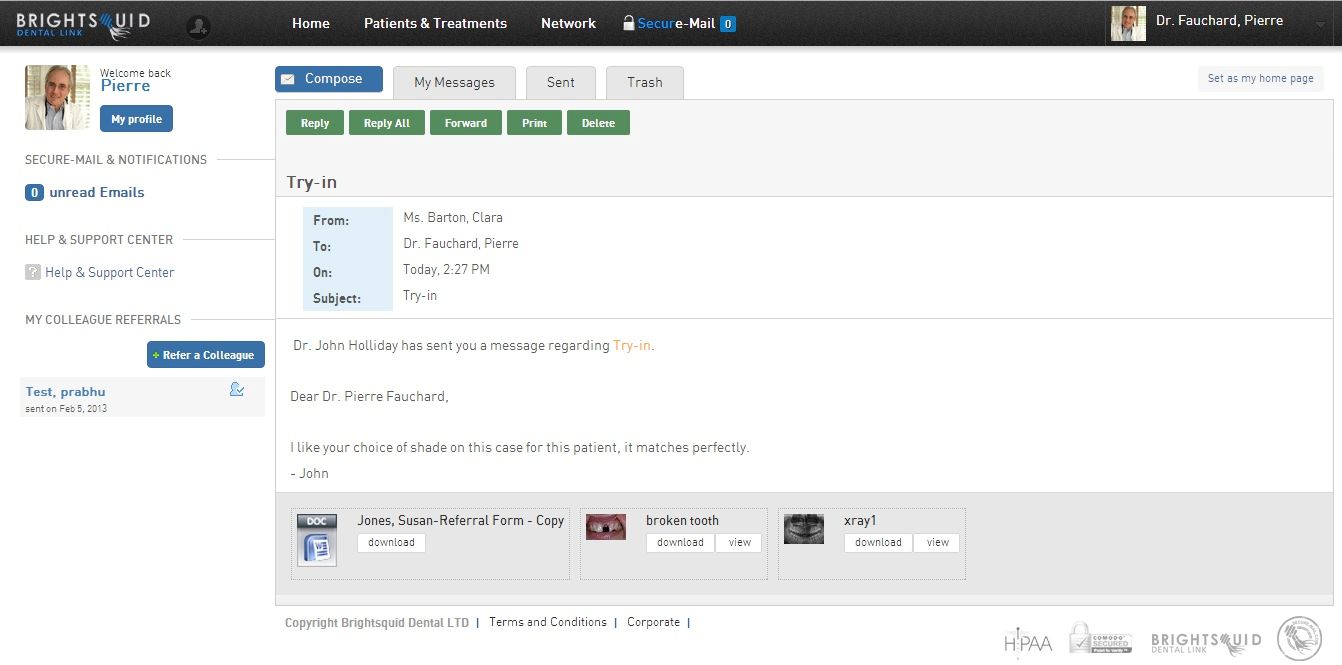Download the broken tooth attachment
Screen dimensions: 1342x665
click(x=680, y=543)
